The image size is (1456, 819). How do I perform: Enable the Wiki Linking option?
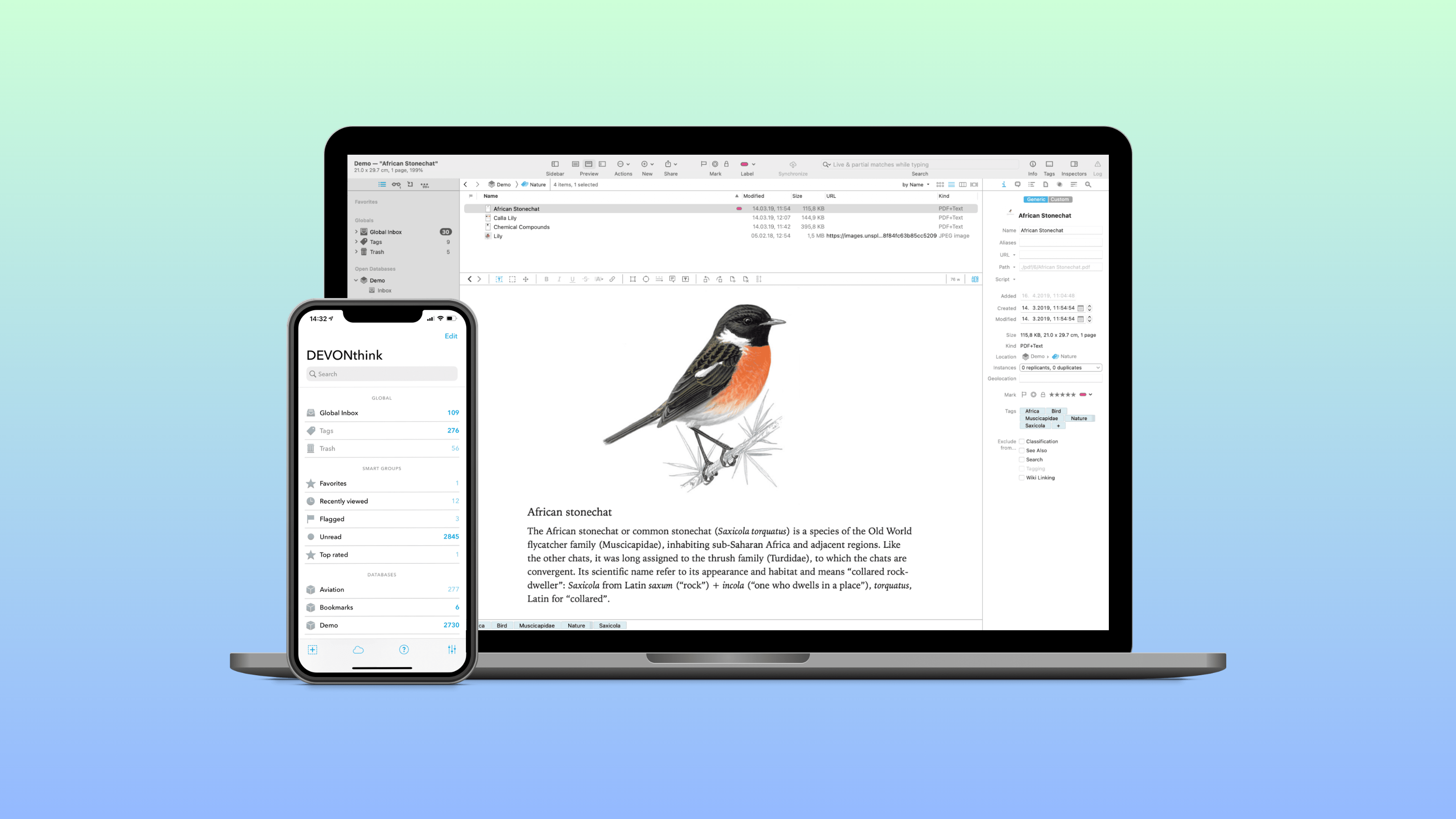pos(1021,477)
